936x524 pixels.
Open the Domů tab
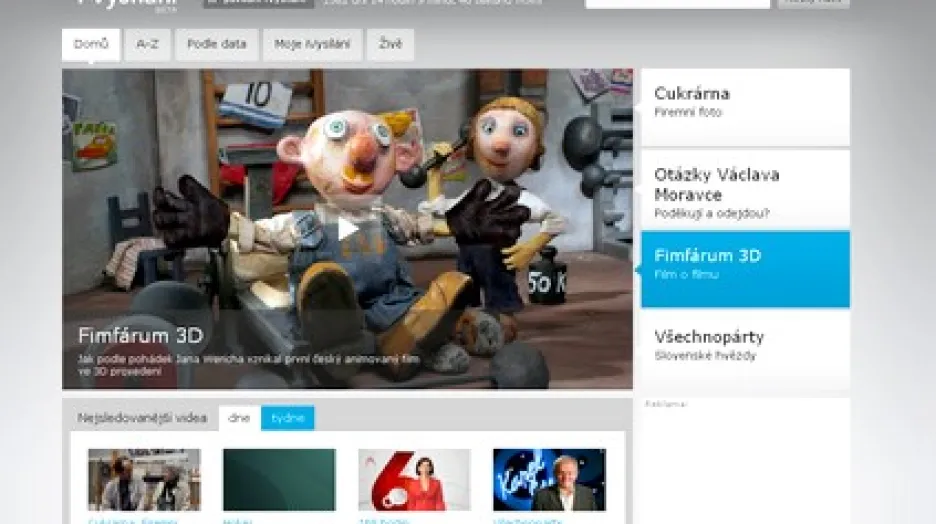(91, 44)
